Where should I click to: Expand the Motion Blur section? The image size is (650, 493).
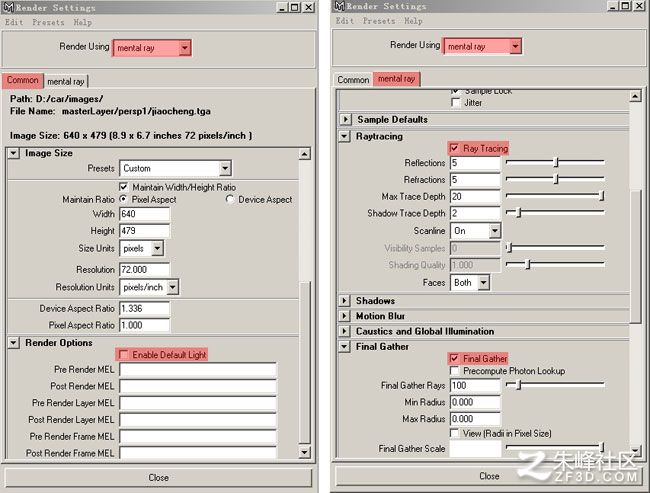344,316
